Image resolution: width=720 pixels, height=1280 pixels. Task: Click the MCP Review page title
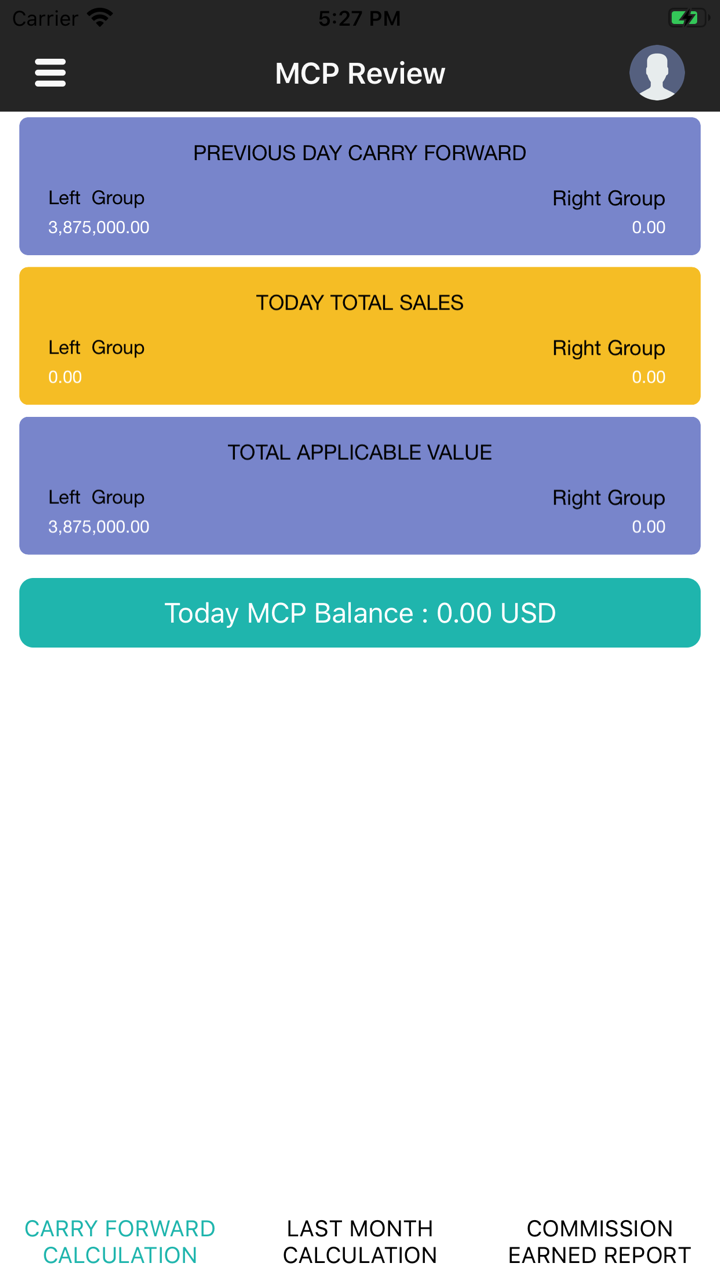click(360, 73)
